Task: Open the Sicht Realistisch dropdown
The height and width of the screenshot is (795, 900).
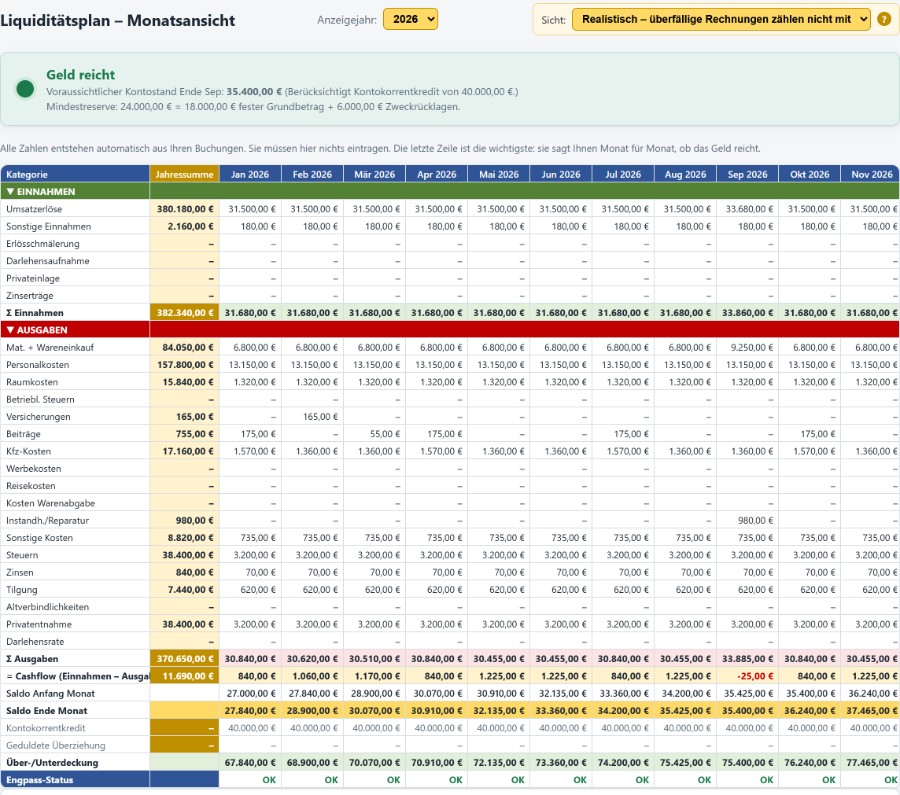Action: (x=721, y=20)
